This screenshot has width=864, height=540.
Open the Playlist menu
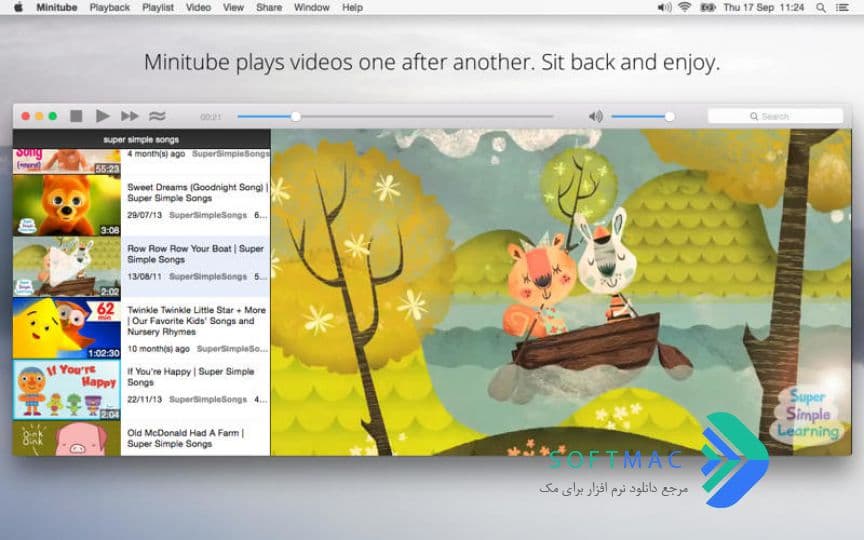158,8
